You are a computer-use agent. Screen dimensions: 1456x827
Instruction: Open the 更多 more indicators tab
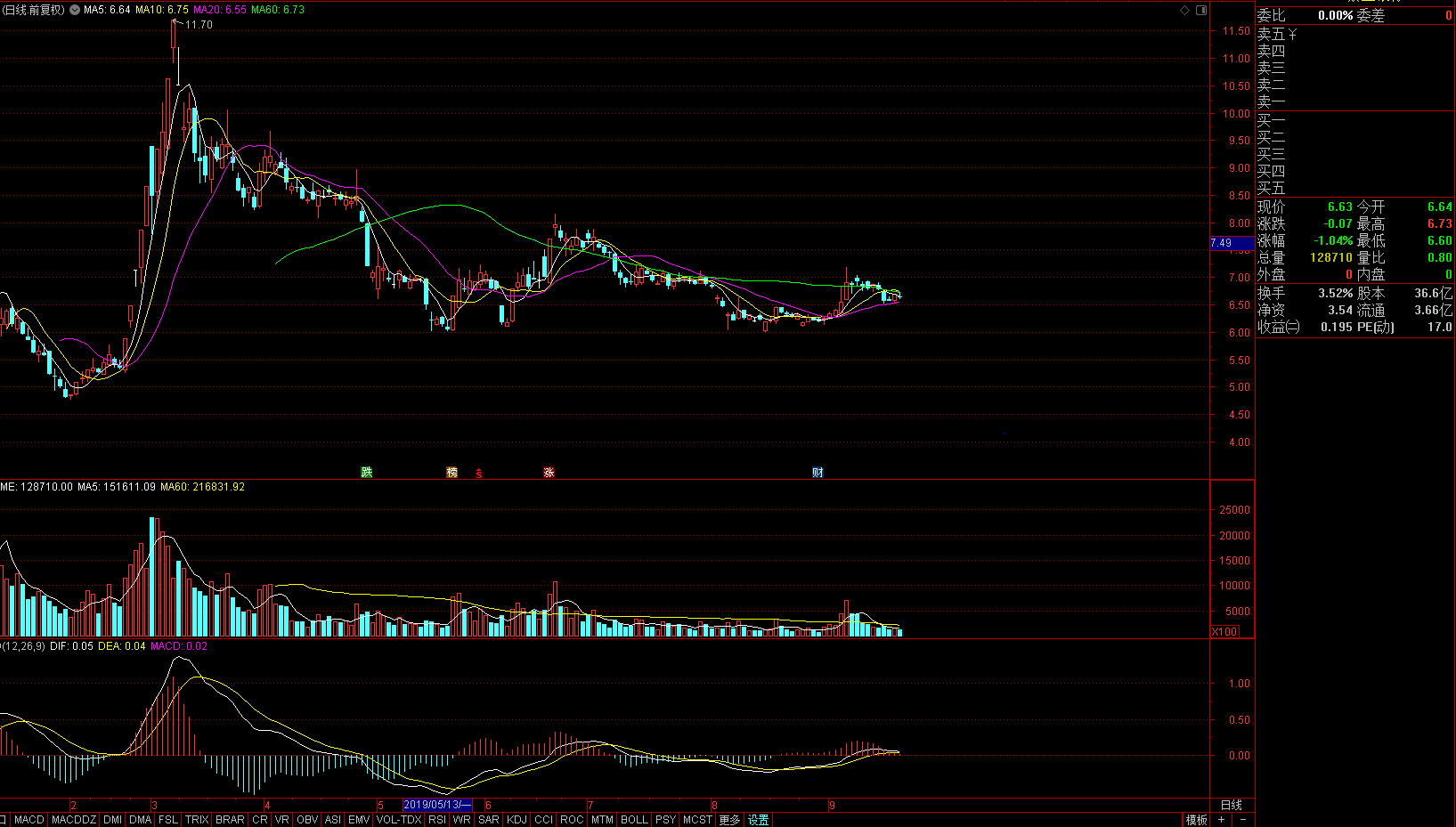729,820
